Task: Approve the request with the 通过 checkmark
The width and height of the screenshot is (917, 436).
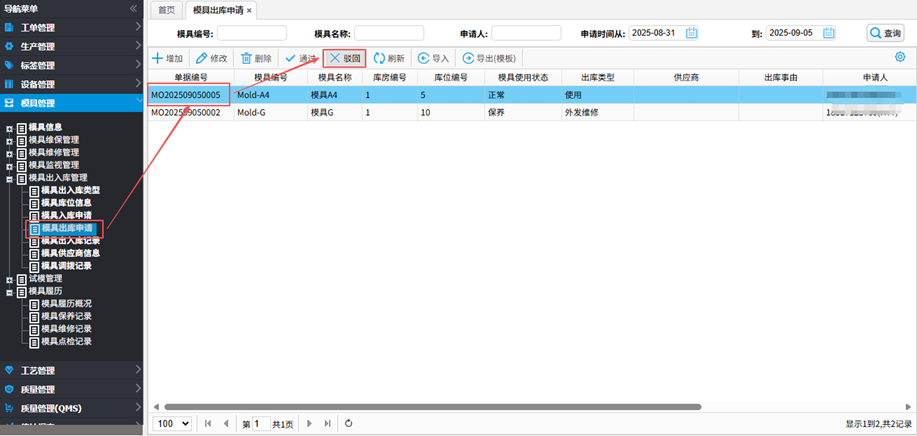Action: point(291,59)
